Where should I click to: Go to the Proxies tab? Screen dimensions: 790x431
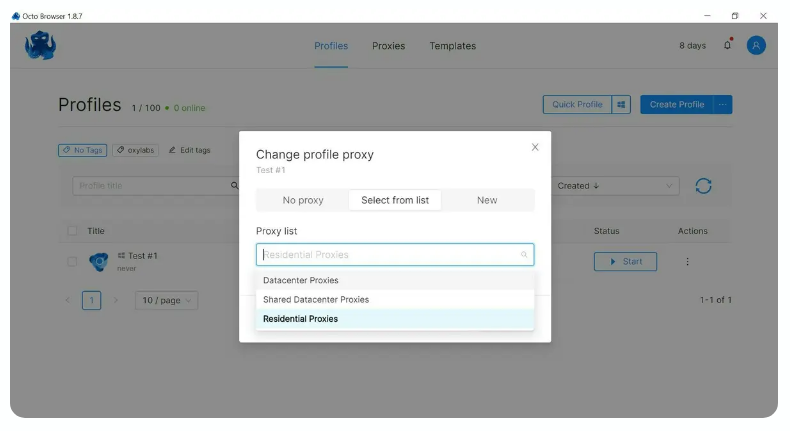point(388,46)
